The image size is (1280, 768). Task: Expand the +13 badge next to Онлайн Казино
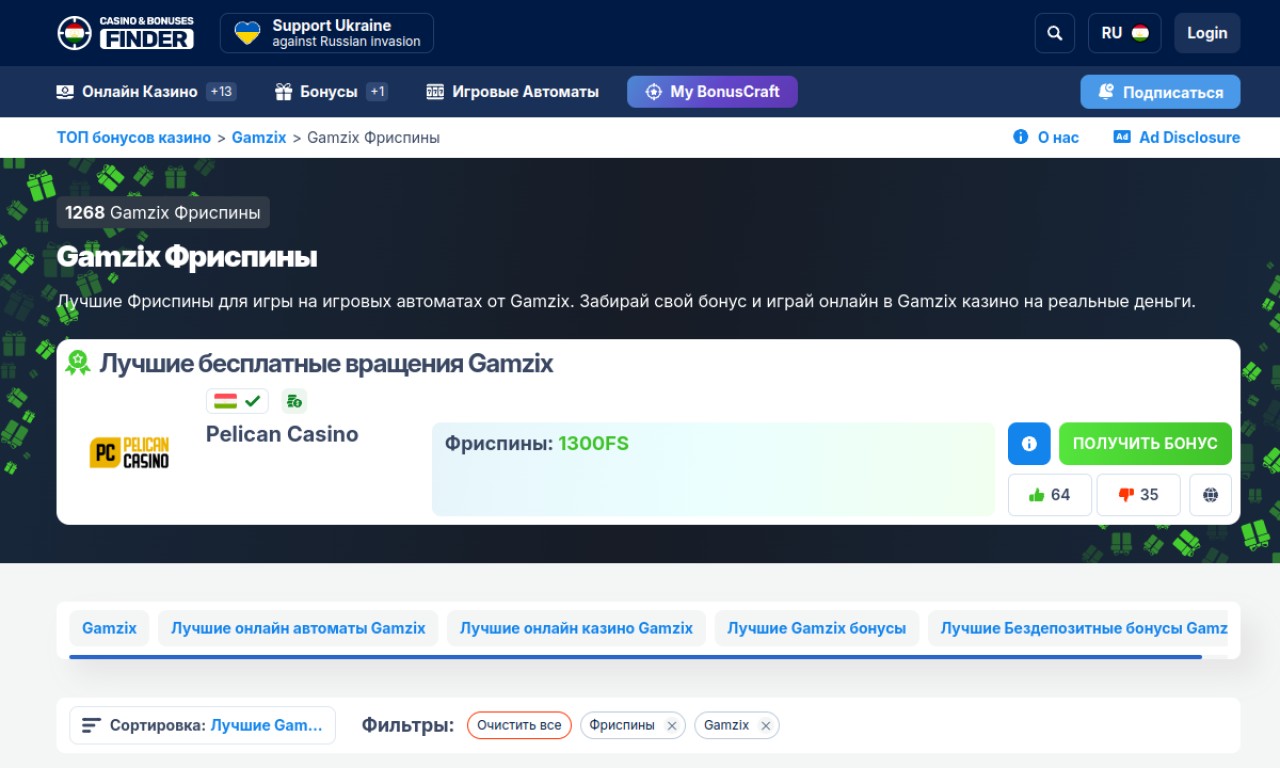tap(221, 92)
